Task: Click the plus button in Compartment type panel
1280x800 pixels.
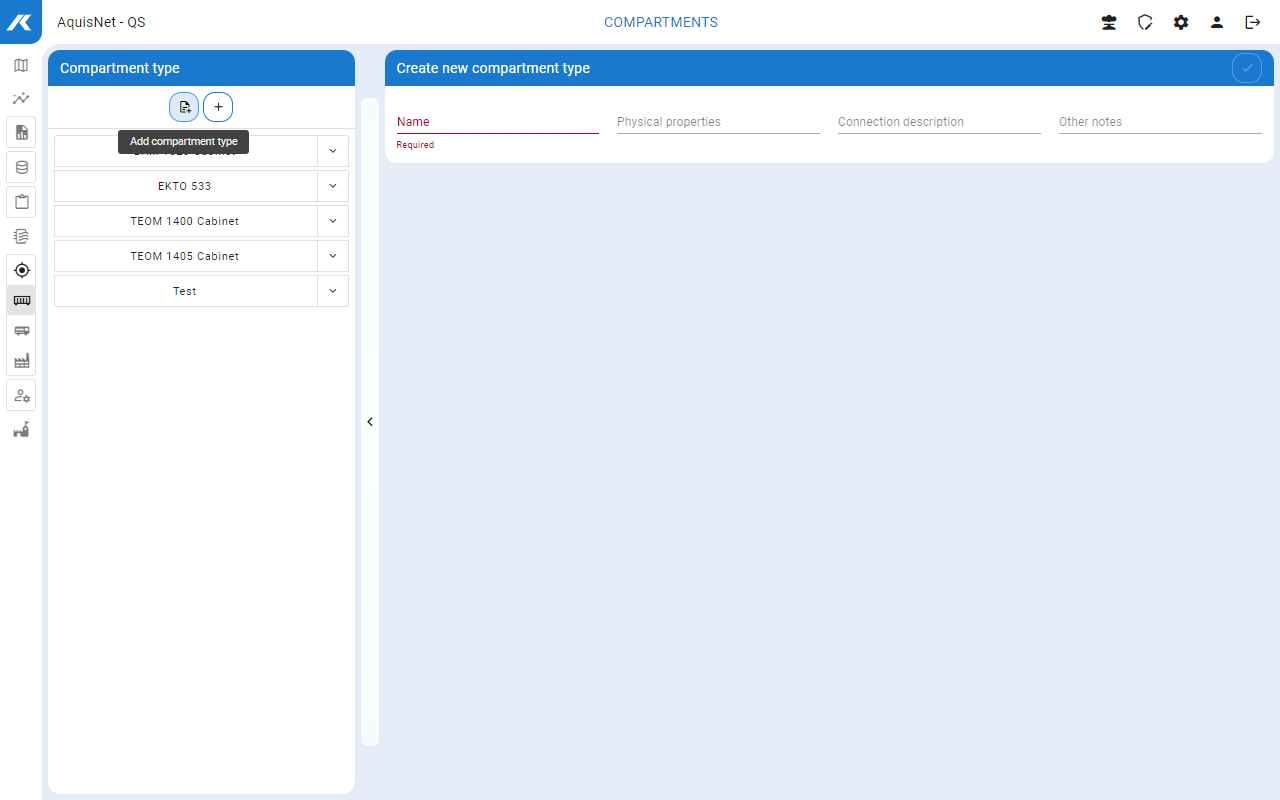Action: [218, 107]
